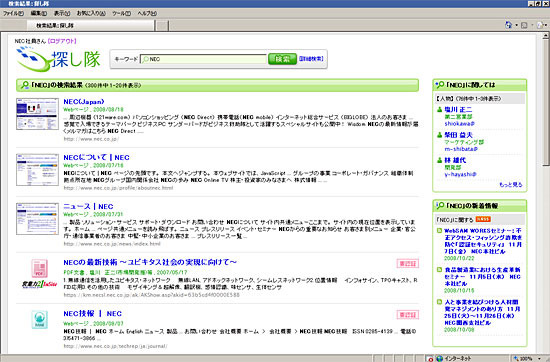Click person icon beside 柴田 益夫
550x362 pixels.
coord(440,135)
